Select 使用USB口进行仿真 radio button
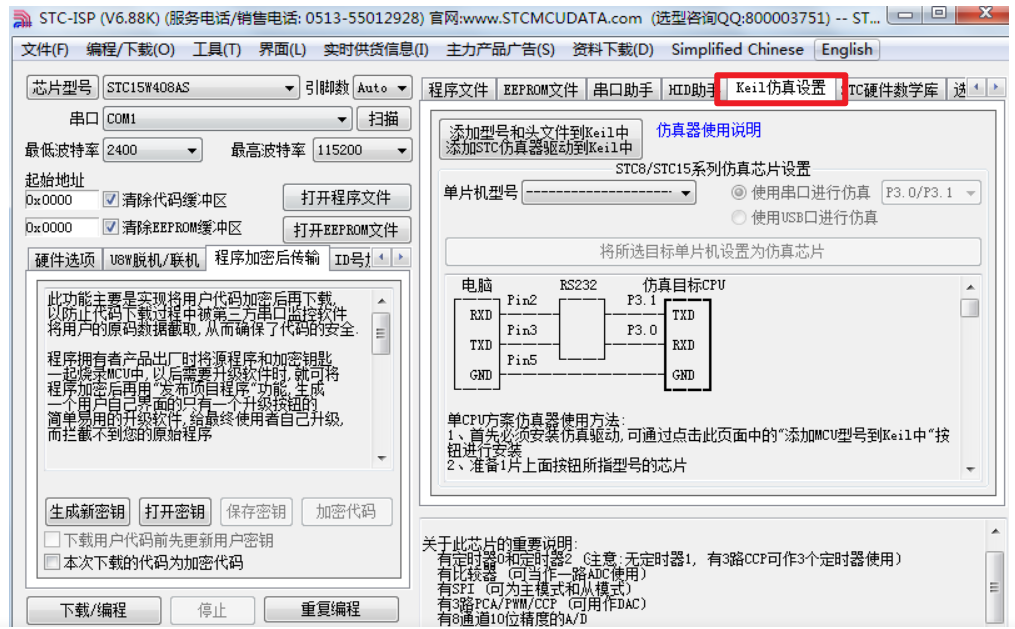The height and width of the screenshot is (629, 1015). click(738, 217)
